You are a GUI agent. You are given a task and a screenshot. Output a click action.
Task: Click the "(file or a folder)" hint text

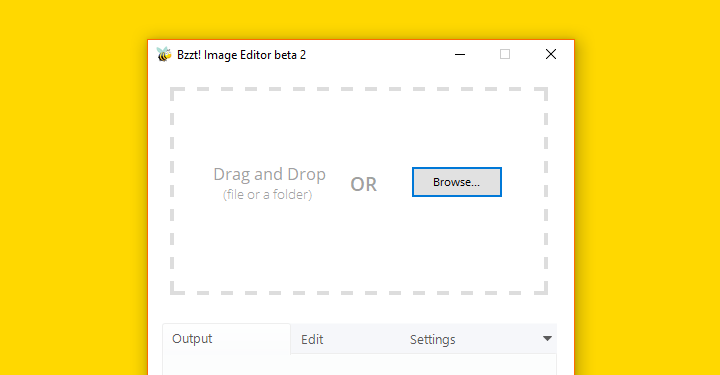coord(268,195)
